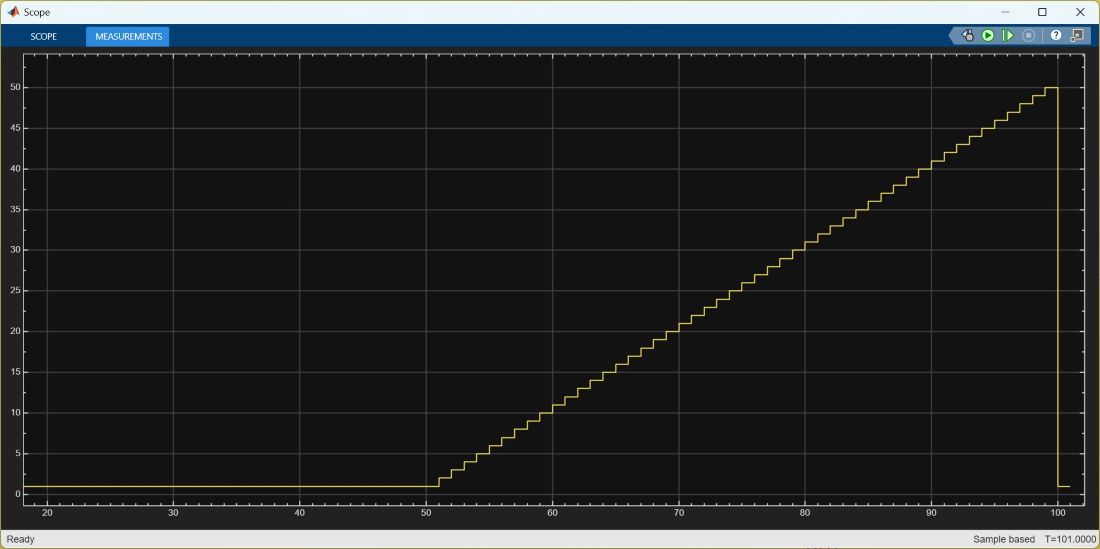Open the step back configuration icon
The width and height of the screenshot is (1100, 549).
coord(967,35)
